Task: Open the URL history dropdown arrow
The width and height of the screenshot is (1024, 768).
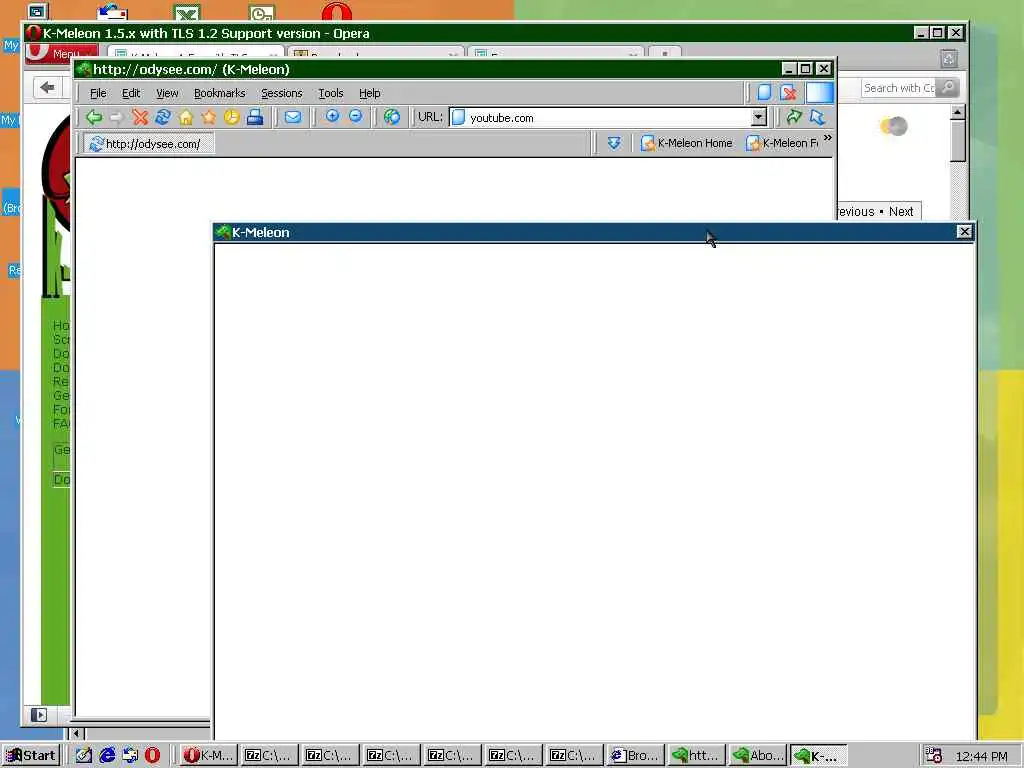Action: tap(758, 118)
